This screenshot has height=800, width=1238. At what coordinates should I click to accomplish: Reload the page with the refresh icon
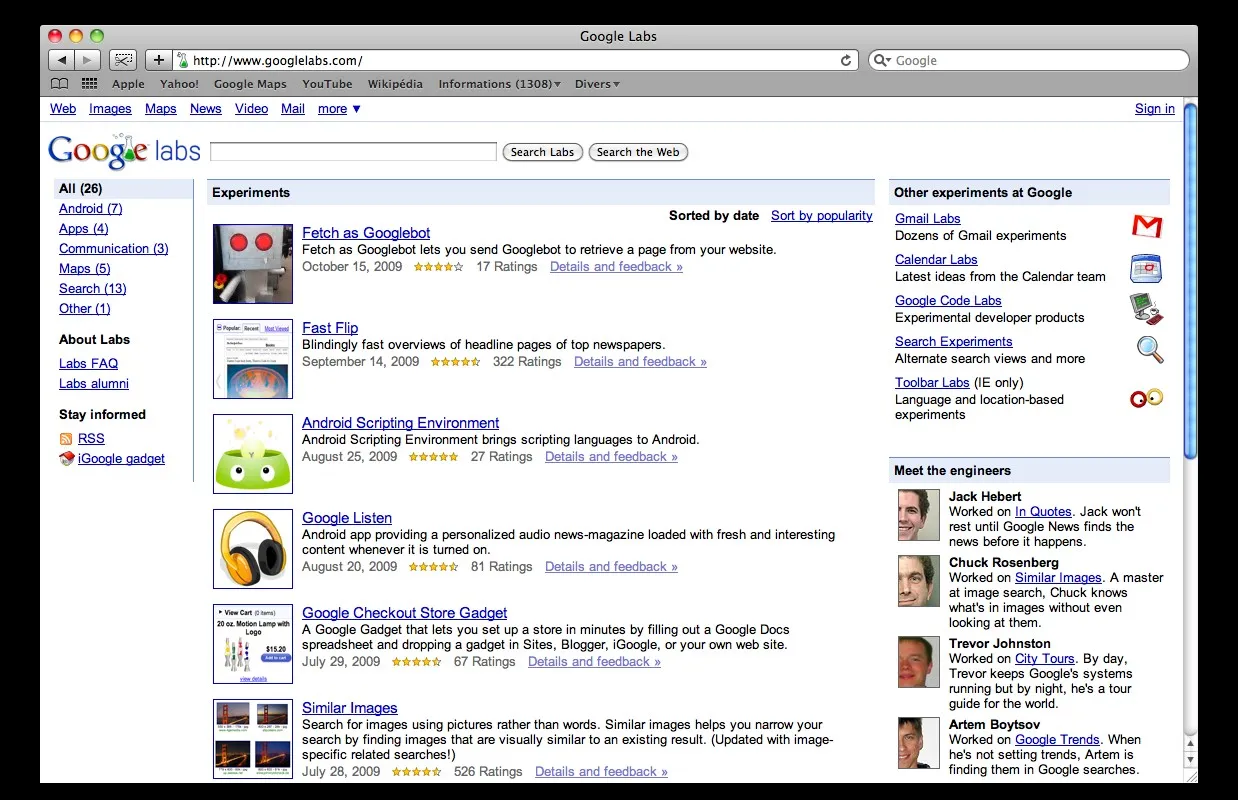tap(846, 60)
